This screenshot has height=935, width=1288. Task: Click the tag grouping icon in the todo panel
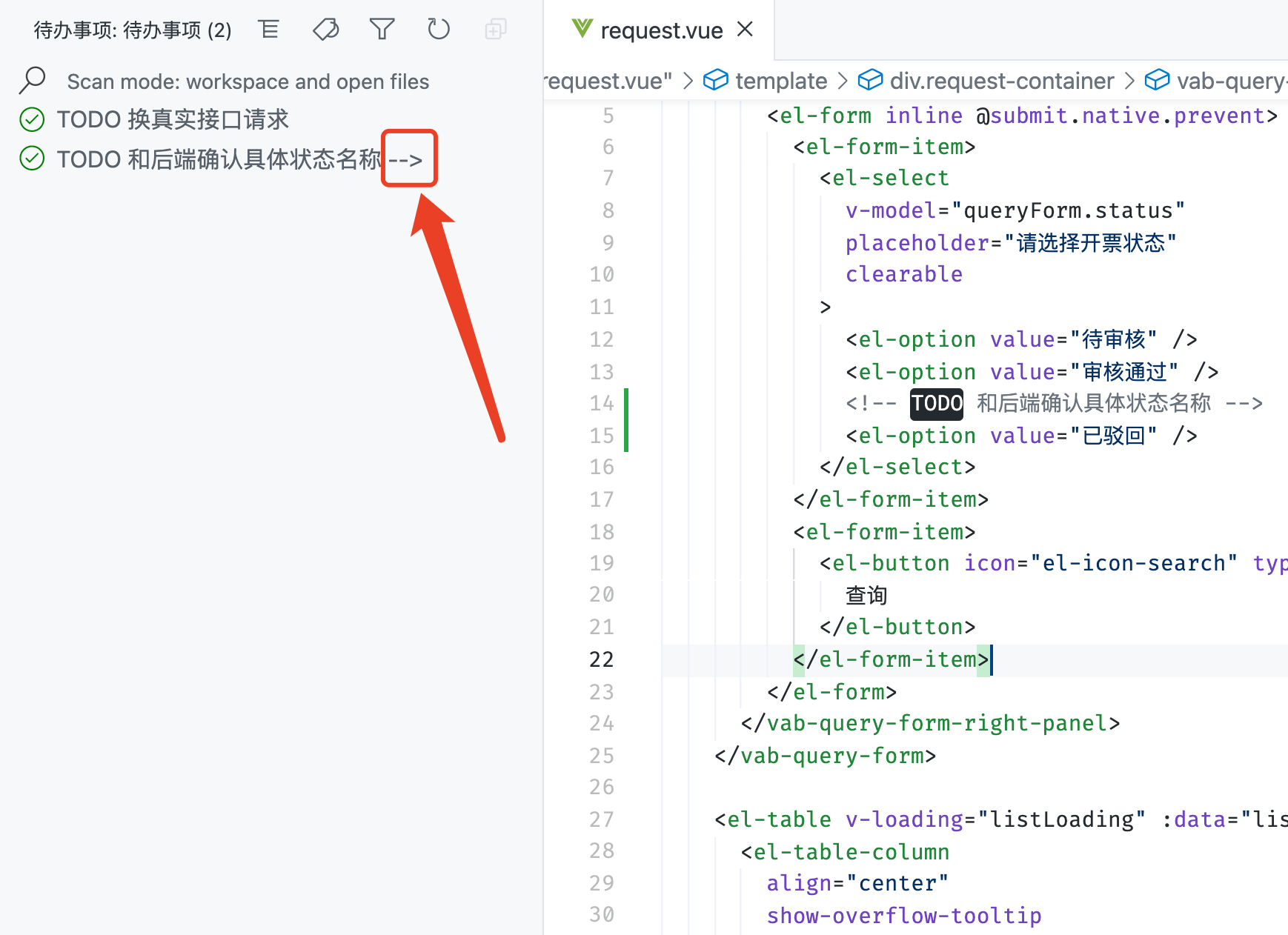click(325, 30)
